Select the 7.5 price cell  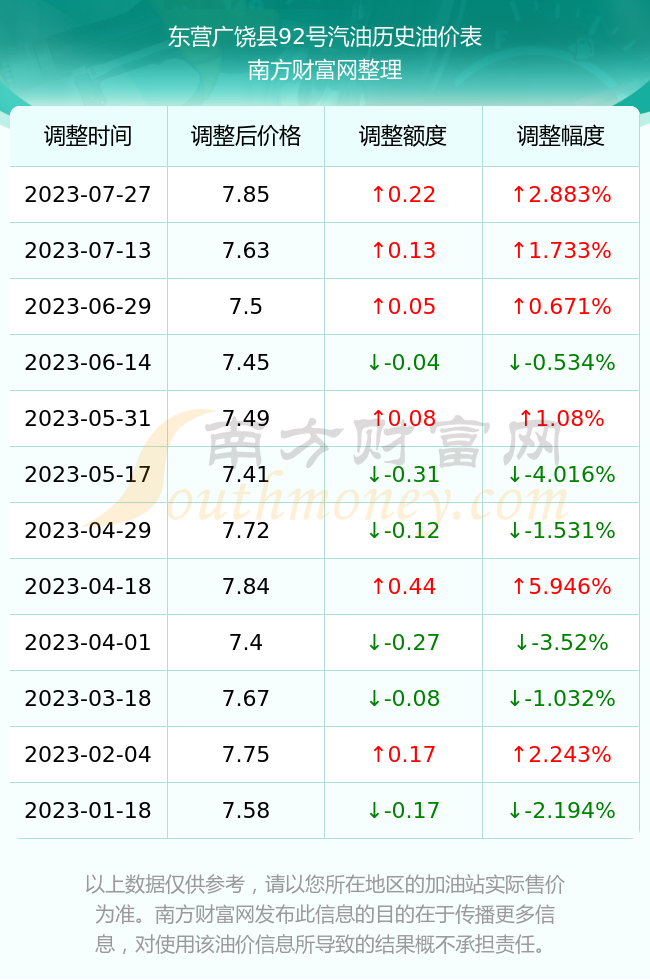pyautogui.click(x=246, y=306)
